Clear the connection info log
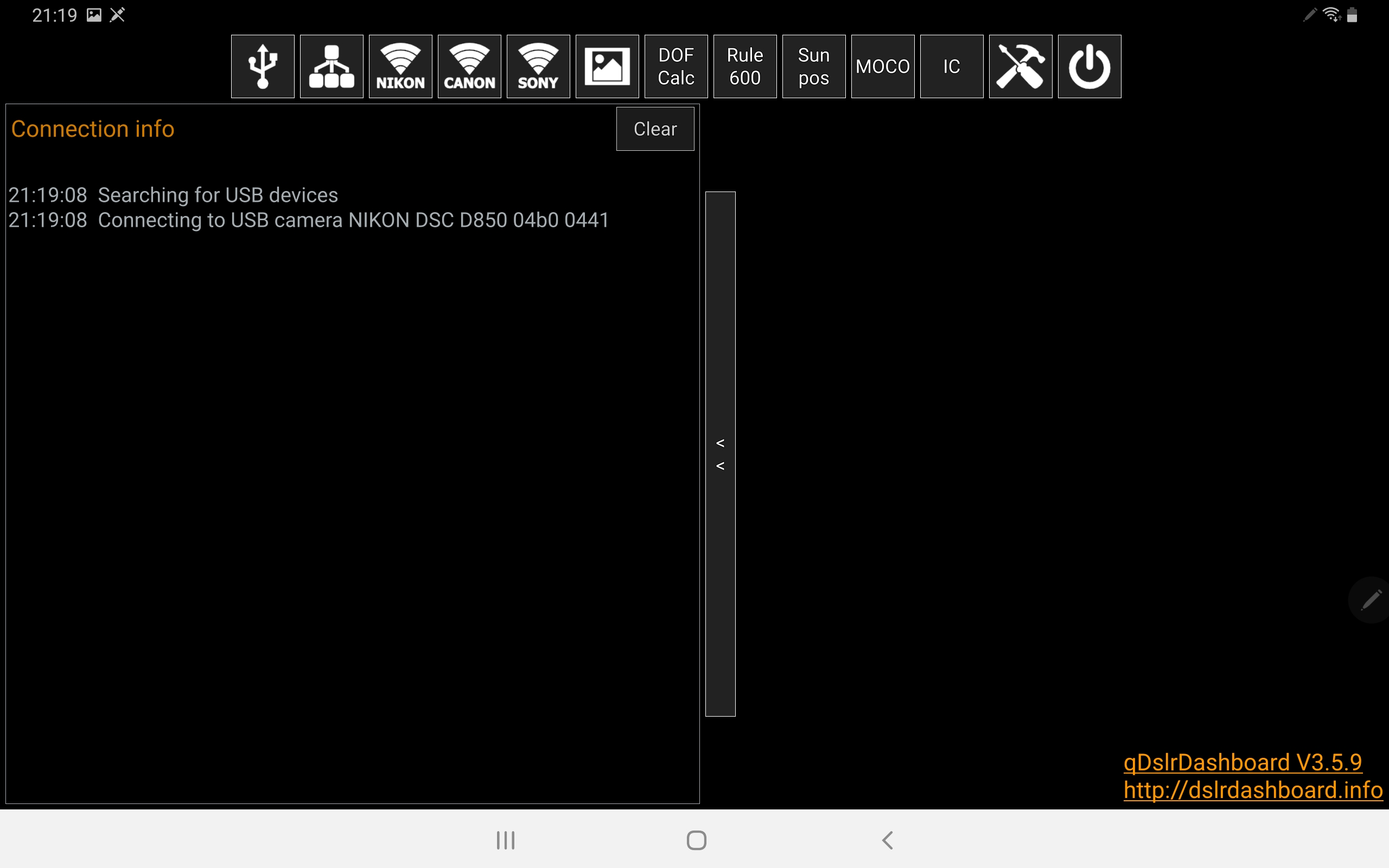Screen dimensions: 1389x868 pos(655,129)
